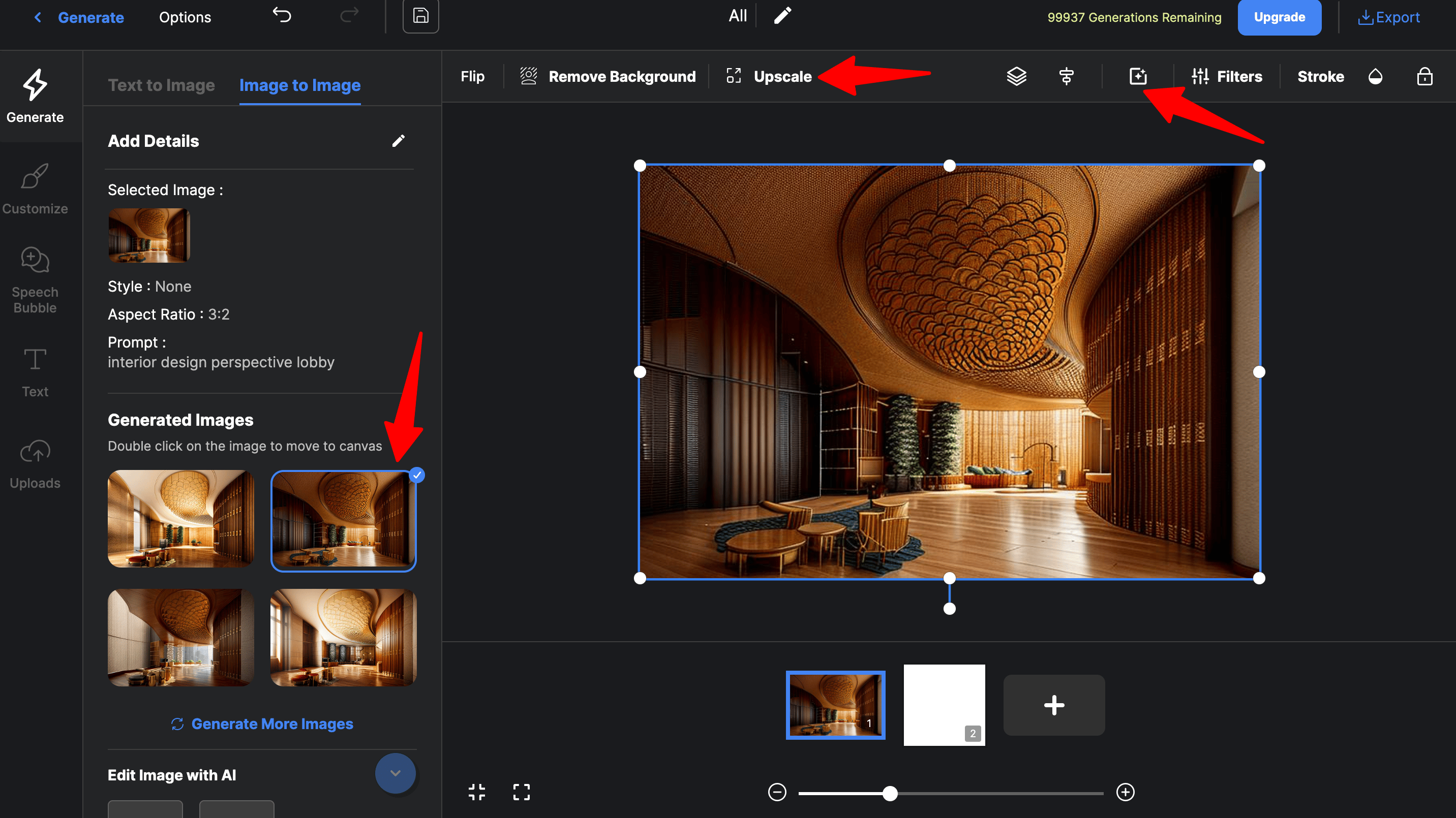Open the Options menu
Viewport: 1456px width, 818px height.
[x=185, y=17]
